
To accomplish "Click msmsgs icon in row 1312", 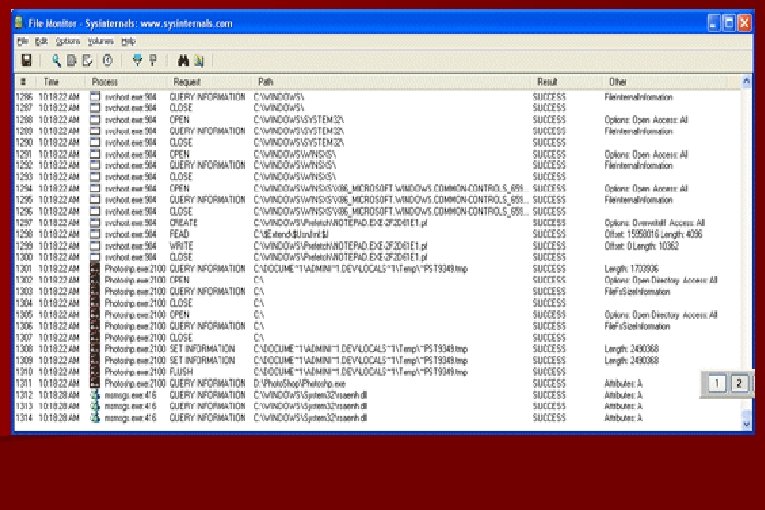I will click(x=95, y=395).
